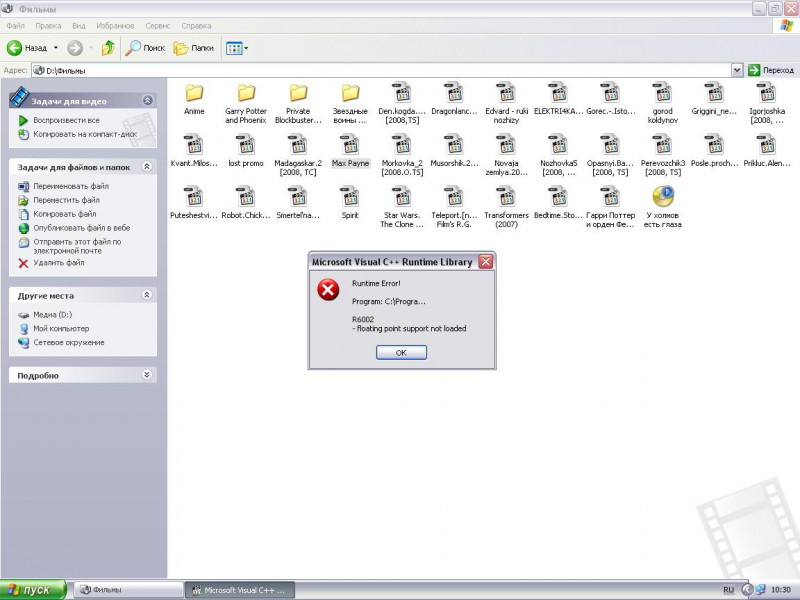Click Отправить этот файл по электронной почте
Viewport: 800px width, 600px height.
coord(77,246)
